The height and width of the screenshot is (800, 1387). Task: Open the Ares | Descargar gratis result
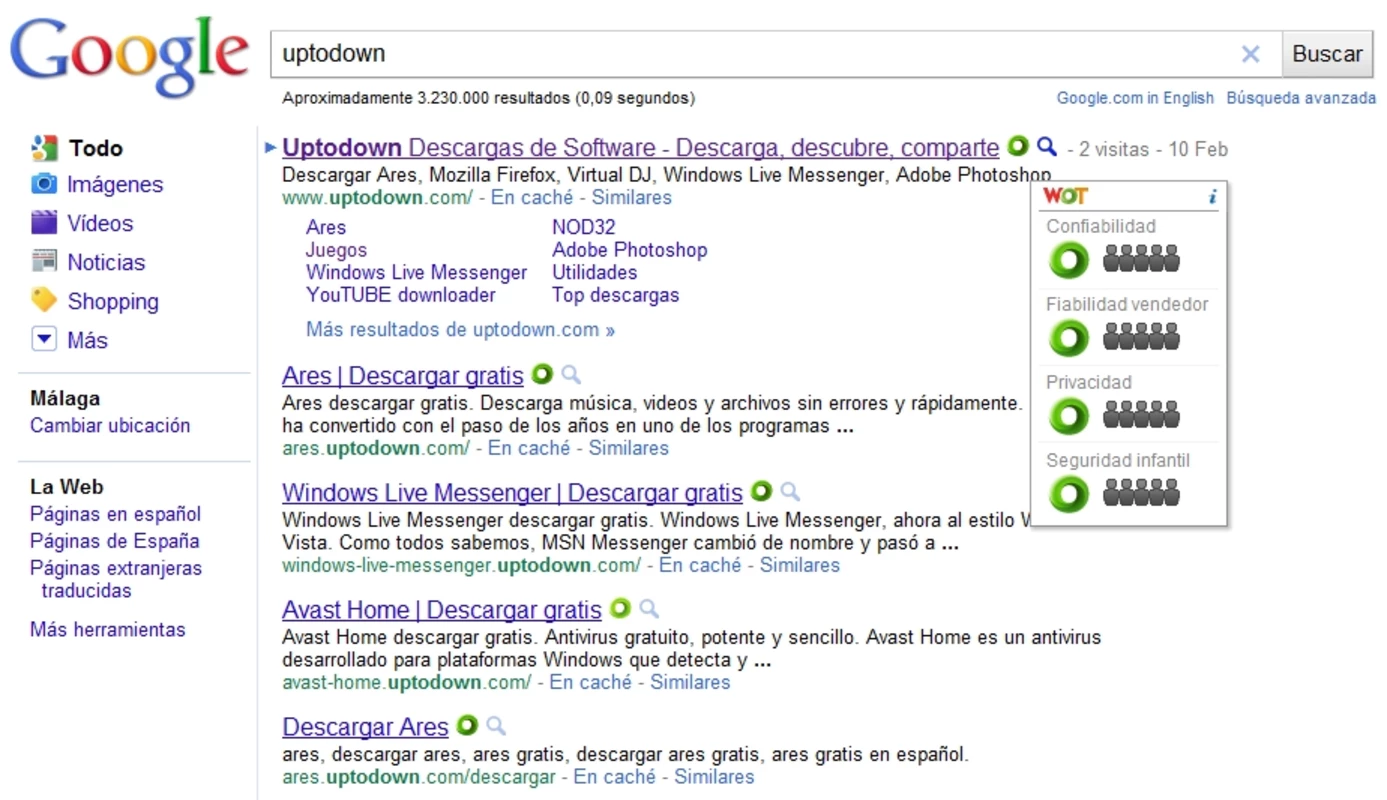403,376
